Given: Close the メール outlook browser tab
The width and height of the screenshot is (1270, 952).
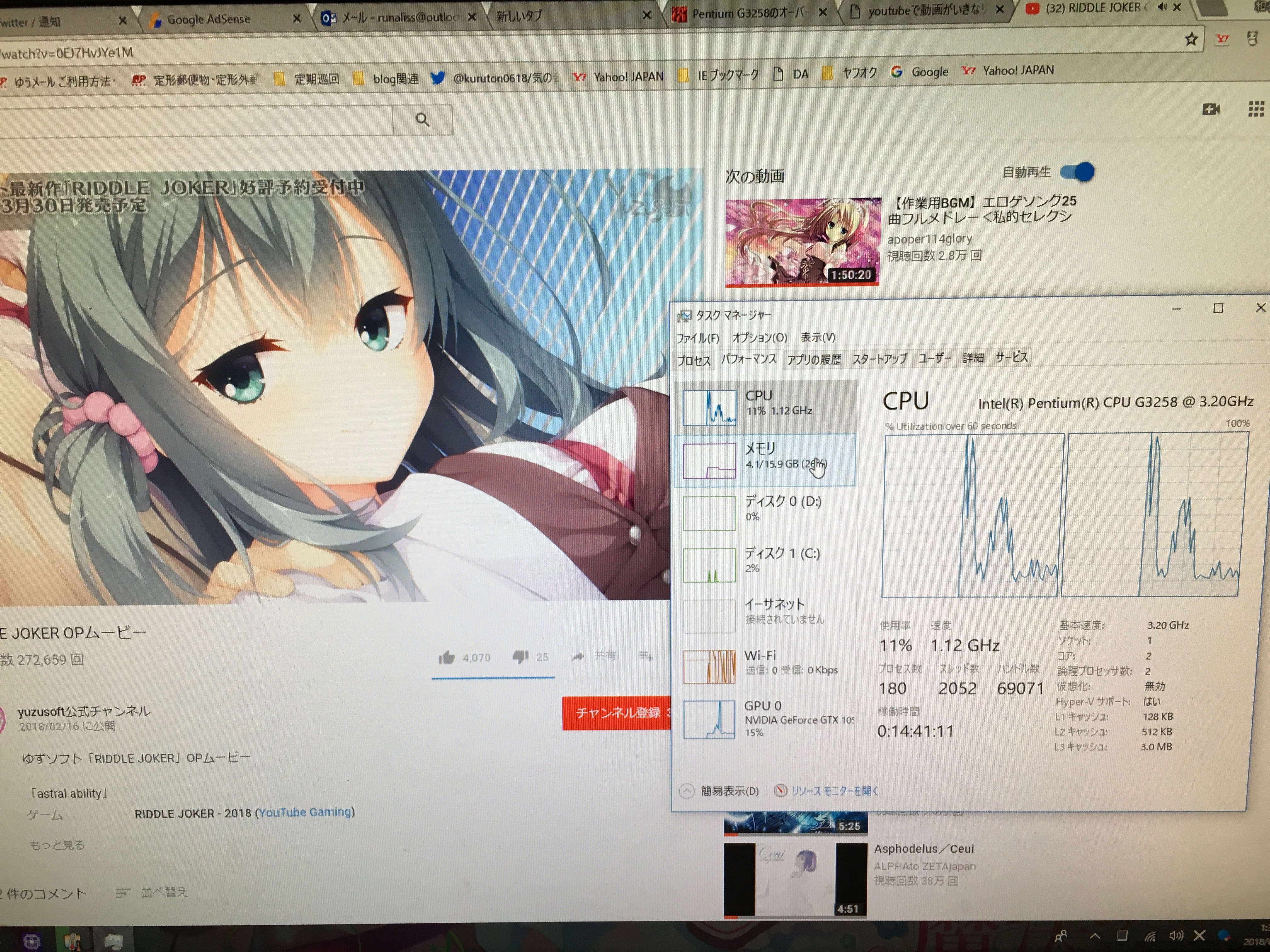Looking at the screenshot, I should point(472,17).
